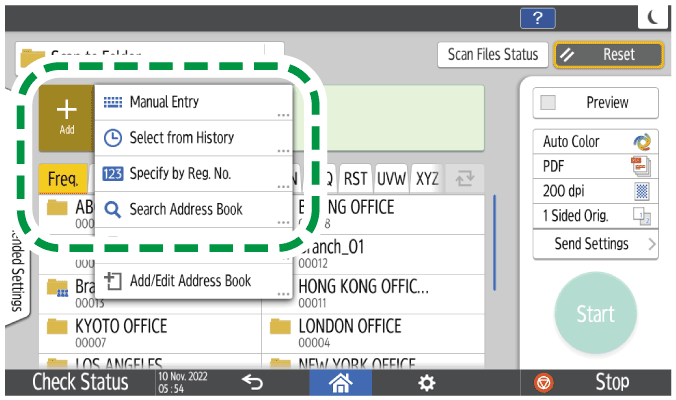Choose Manual Entry from the menu
The image size is (676, 400).
[192, 102]
